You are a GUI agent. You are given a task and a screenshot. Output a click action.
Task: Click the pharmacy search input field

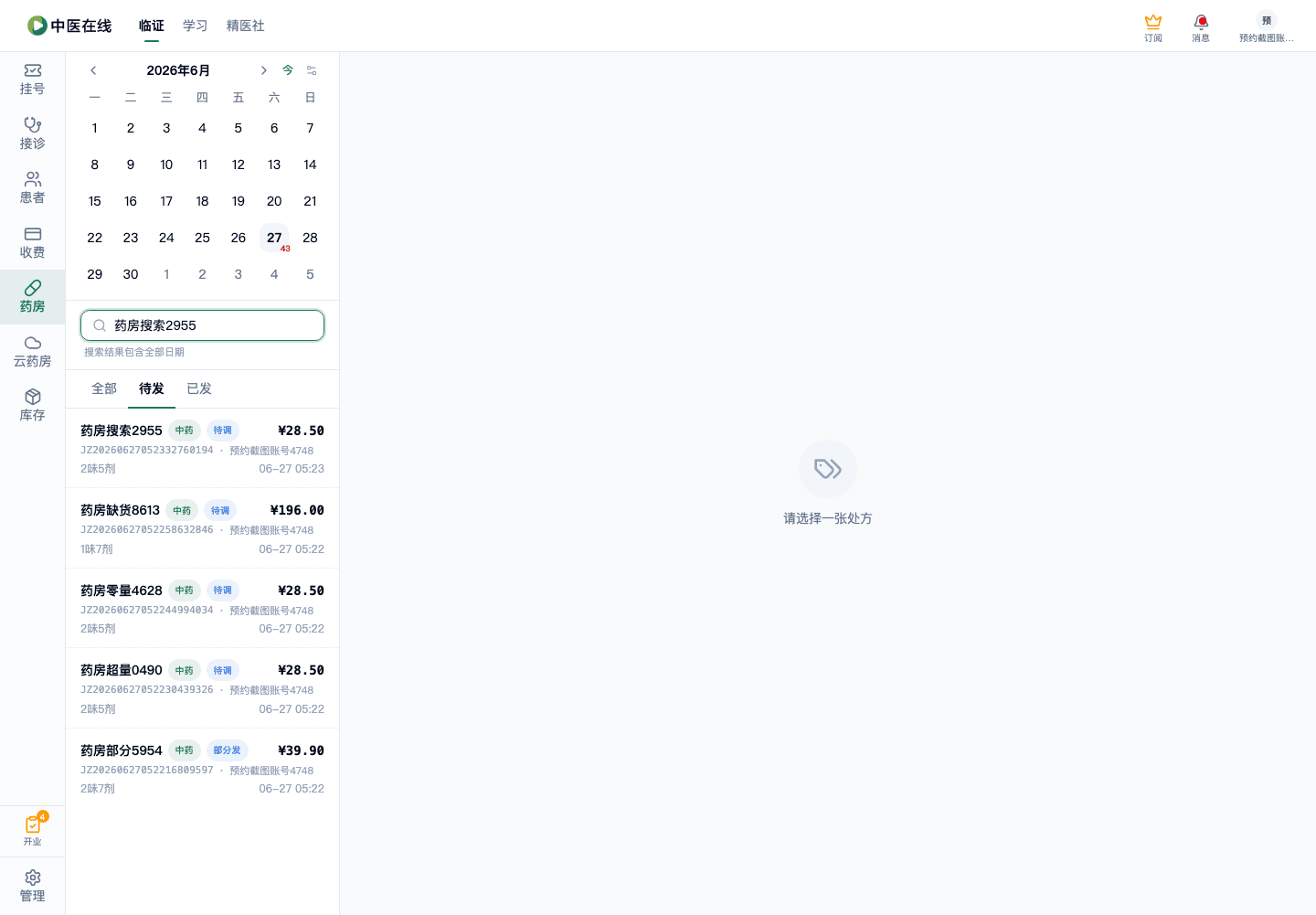click(x=202, y=325)
